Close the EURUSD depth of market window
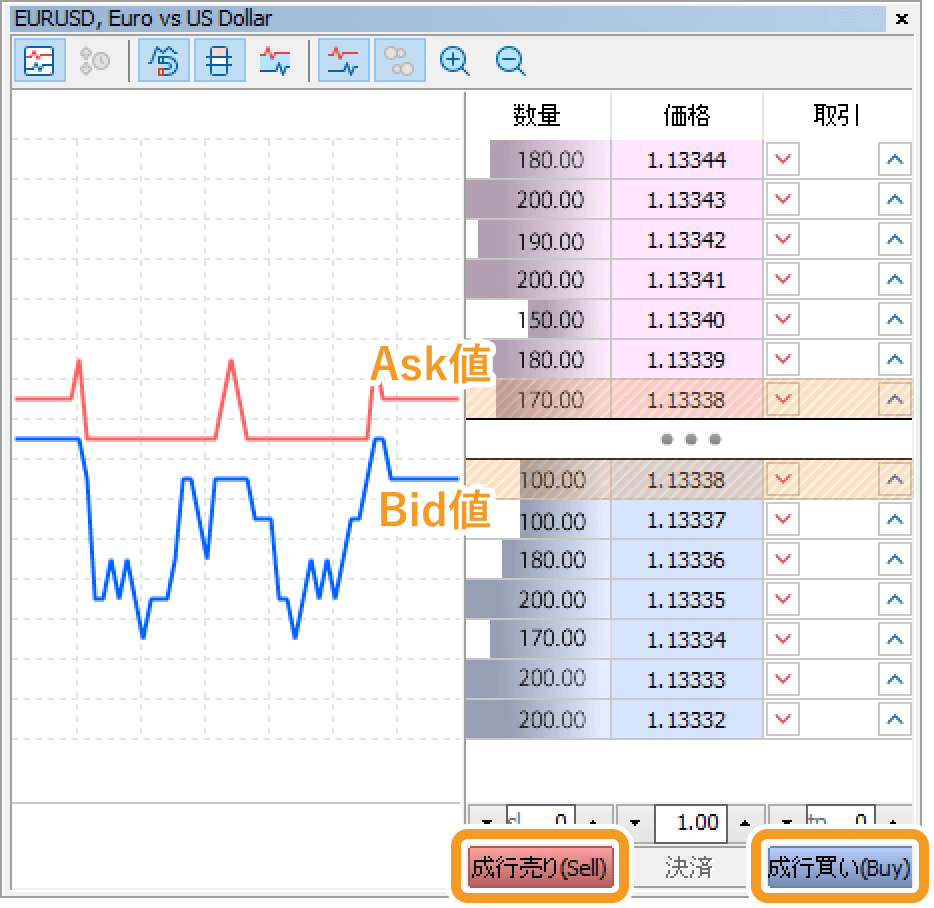The width and height of the screenshot is (934, 908). (902, 19)
